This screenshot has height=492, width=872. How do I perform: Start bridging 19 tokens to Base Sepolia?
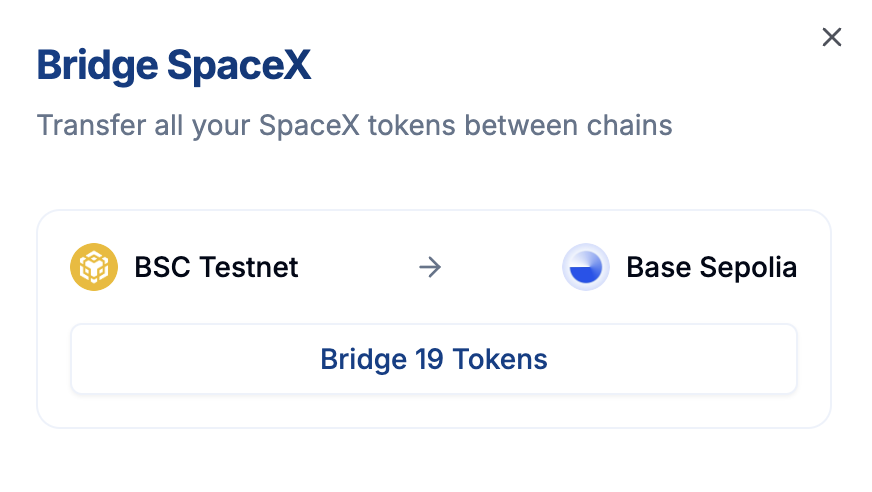(x=434, y=359)
